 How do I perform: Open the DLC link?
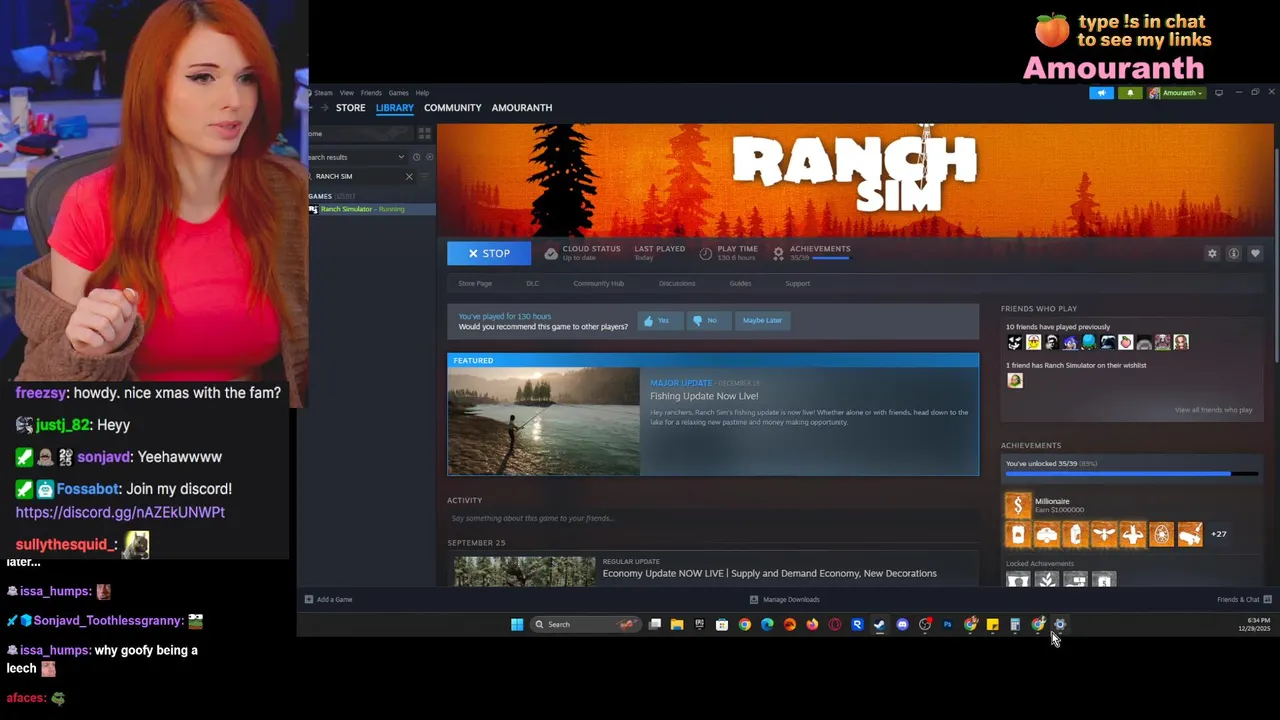[532, 283]
